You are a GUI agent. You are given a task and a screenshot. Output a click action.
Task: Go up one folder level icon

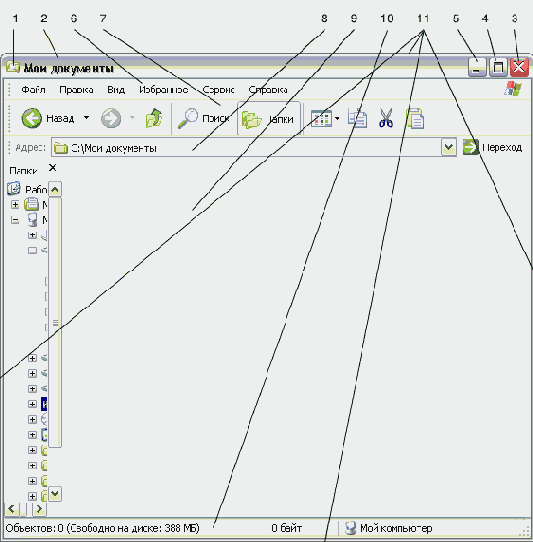(153, 118)
